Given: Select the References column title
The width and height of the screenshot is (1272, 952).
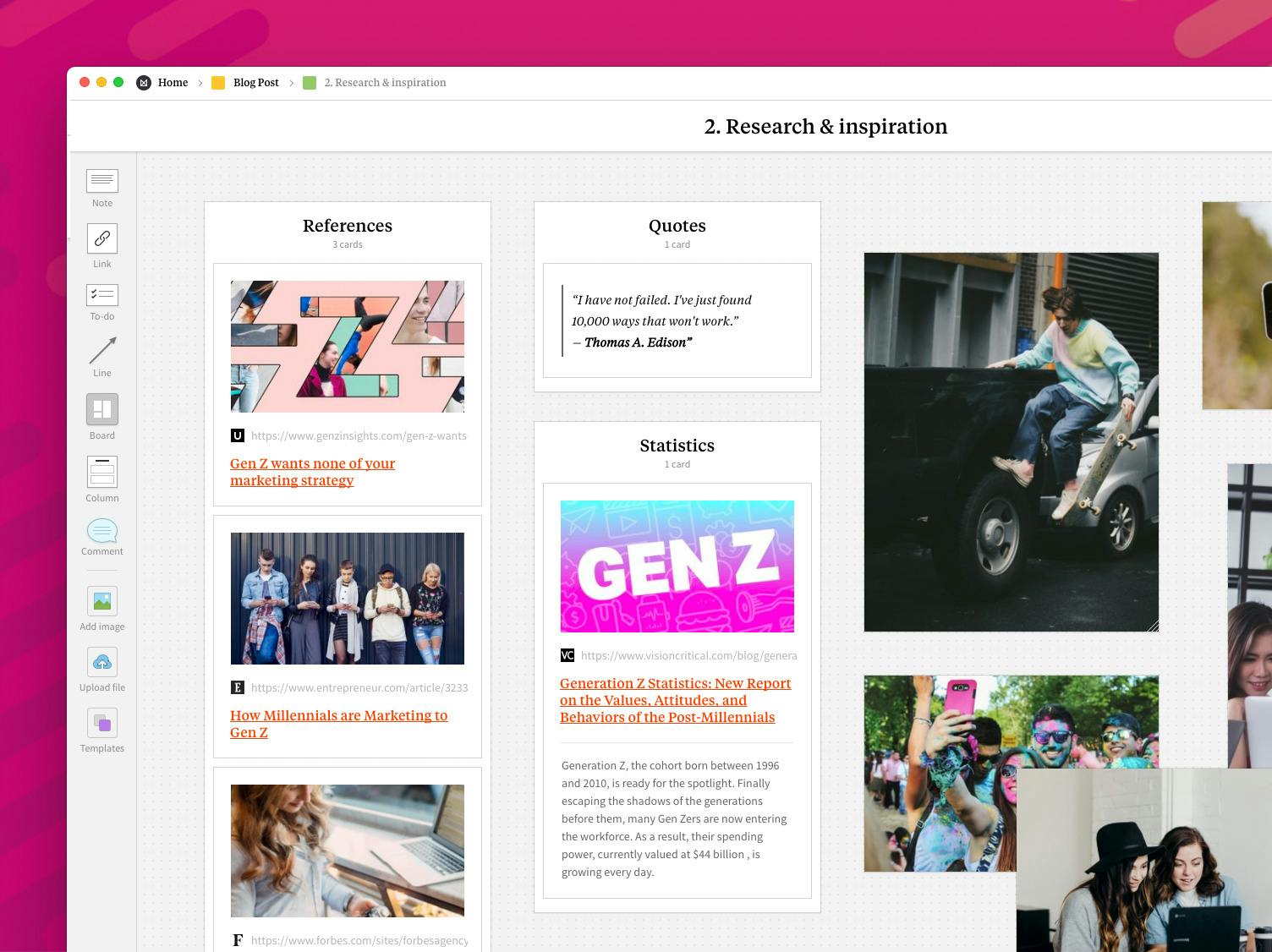Looking at the screenshot, I should click(x=348, y=226).
